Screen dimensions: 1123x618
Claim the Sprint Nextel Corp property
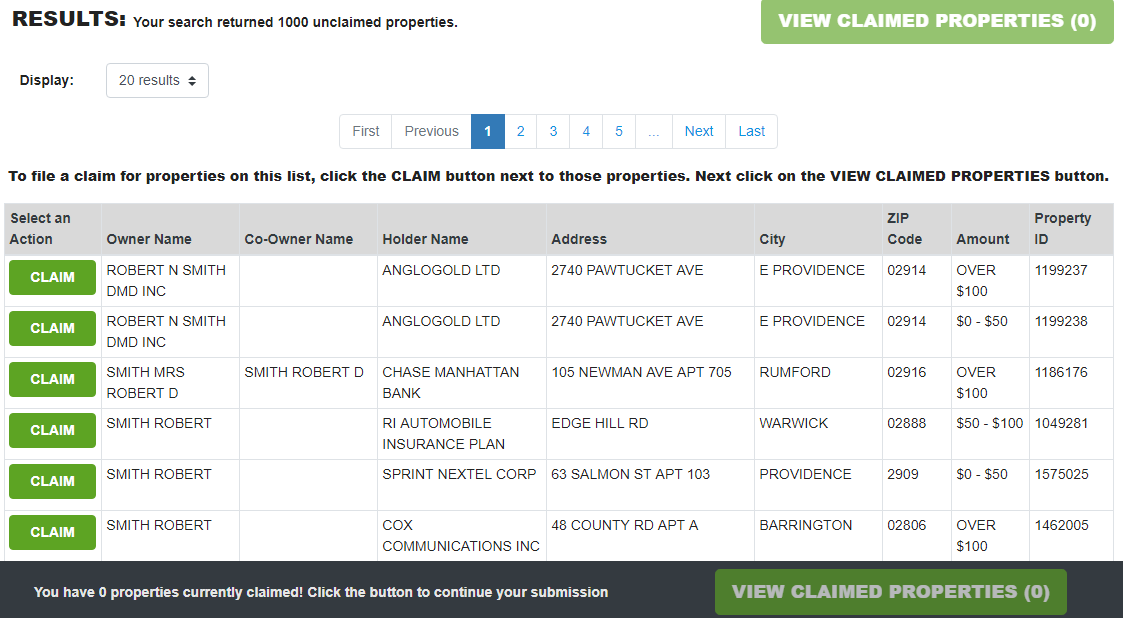tap(52, 481)
